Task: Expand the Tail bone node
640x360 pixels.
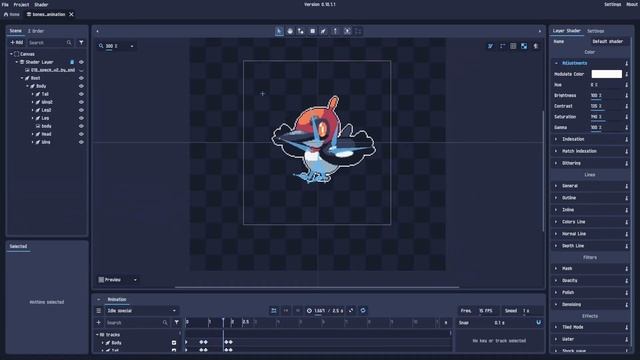Action: pos(33,94)
